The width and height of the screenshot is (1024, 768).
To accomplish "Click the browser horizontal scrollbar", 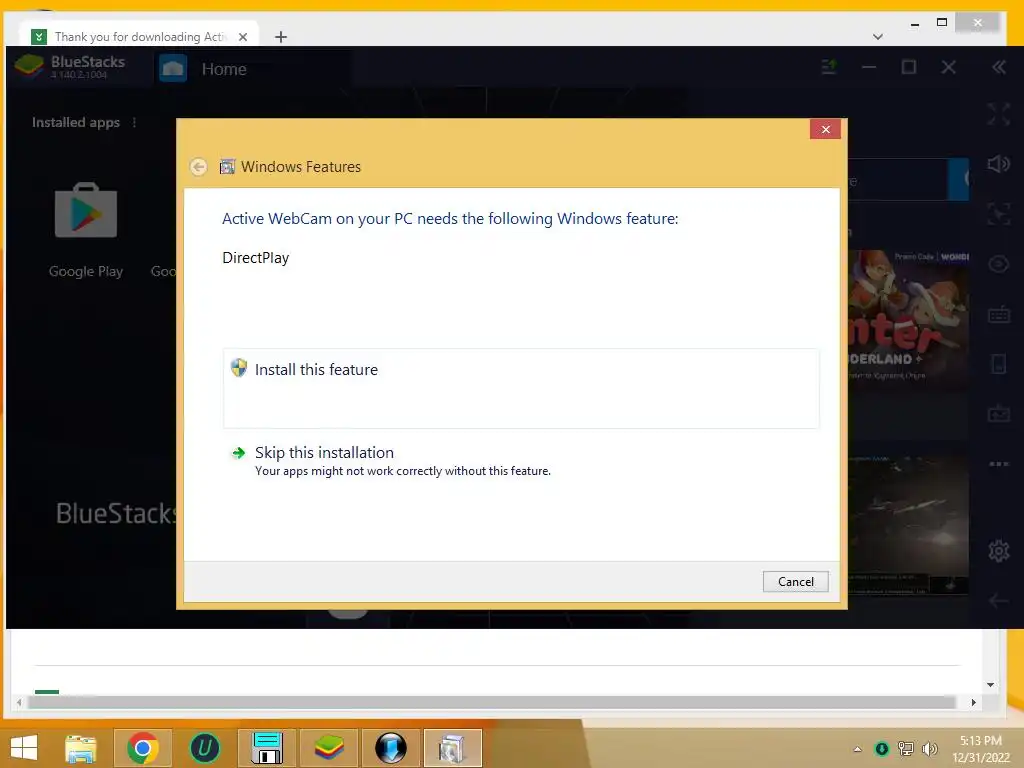I will click(x=491, y=702).
